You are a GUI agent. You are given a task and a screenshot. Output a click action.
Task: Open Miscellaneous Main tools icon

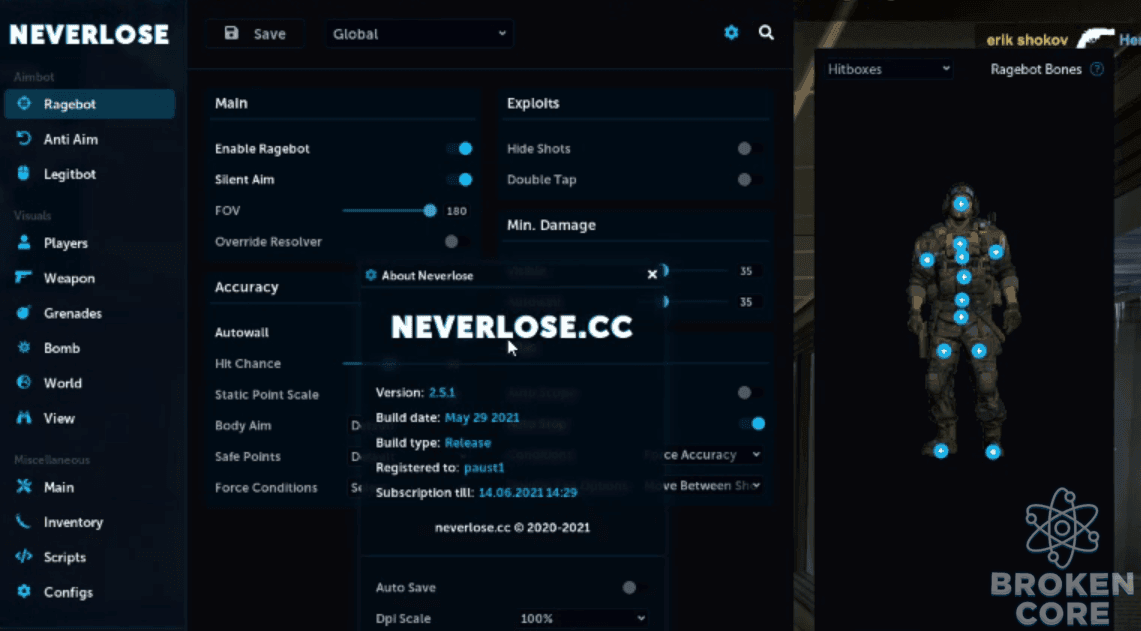24,486
